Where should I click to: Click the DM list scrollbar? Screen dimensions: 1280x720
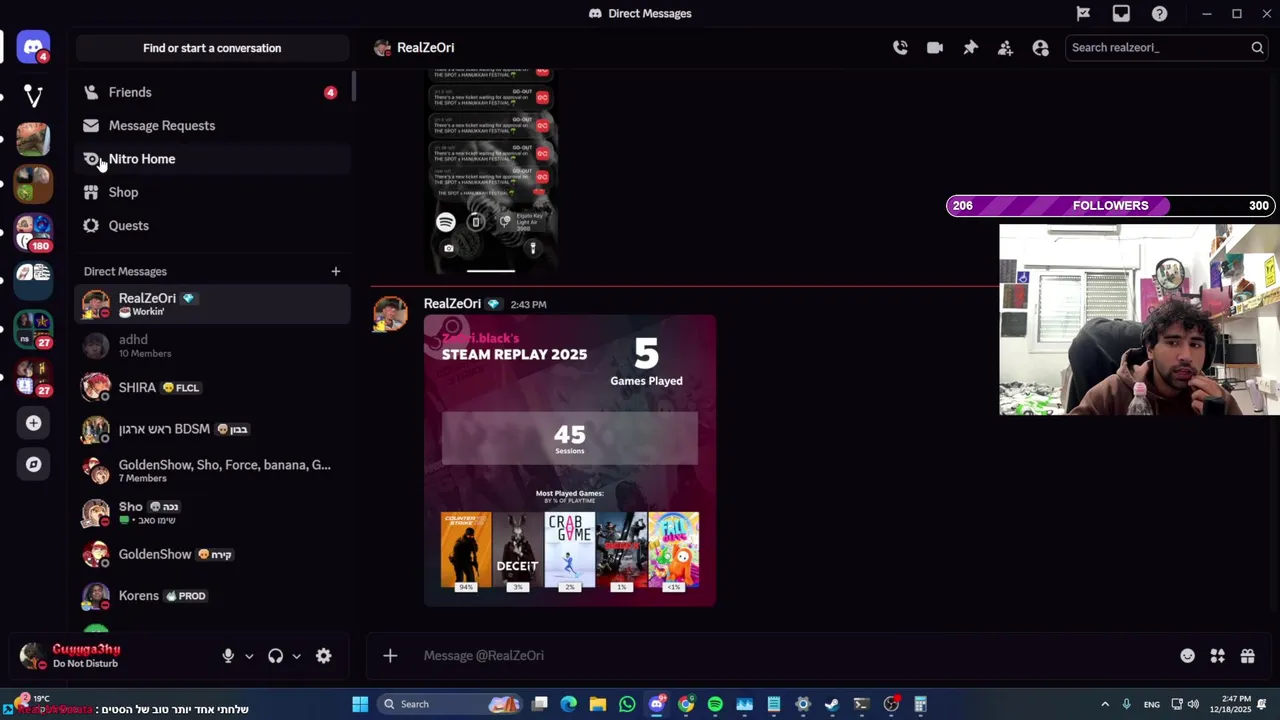[x=354, y=86]
